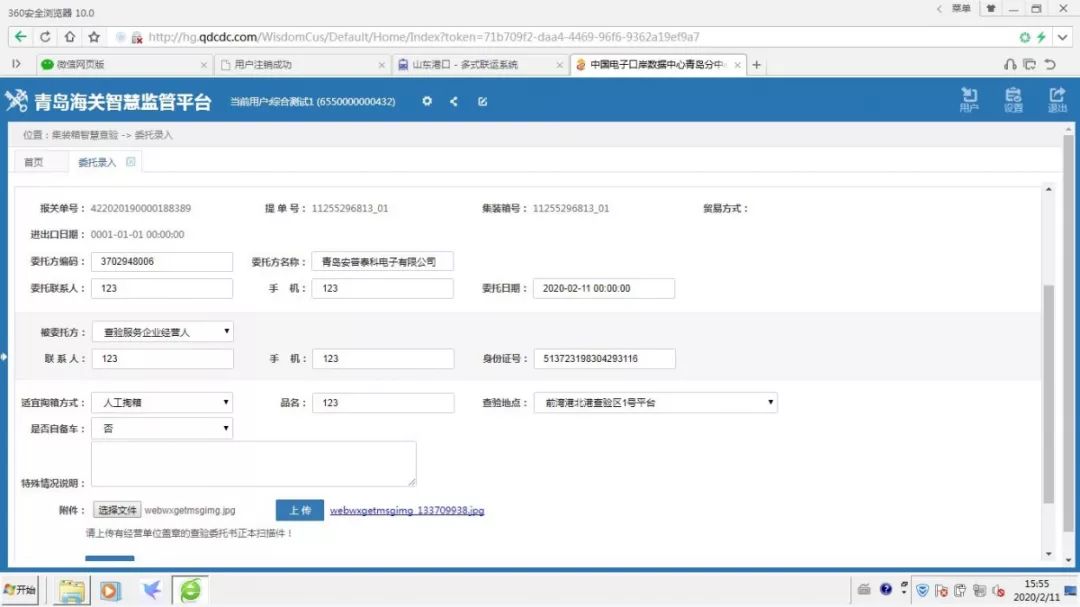This screenshot has width=1080, height=607.
Task: Open the webwxgetmsgimg_133709938.jpg attachment link
Action: [x=407, y=511]
